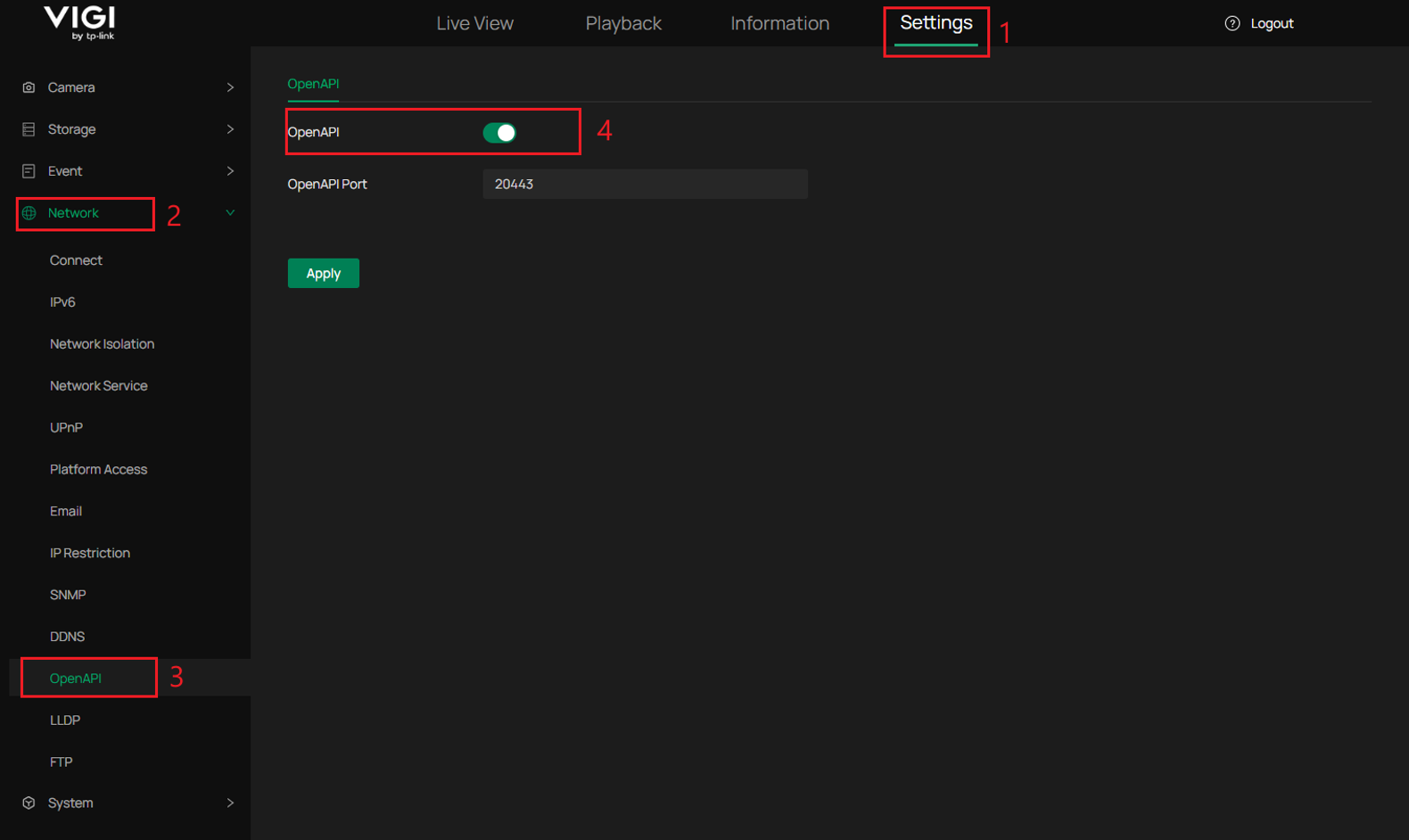Viewport: 1409px width, 840px height.
Task: Click the System menu label
Action: click(x=70, y=803)
